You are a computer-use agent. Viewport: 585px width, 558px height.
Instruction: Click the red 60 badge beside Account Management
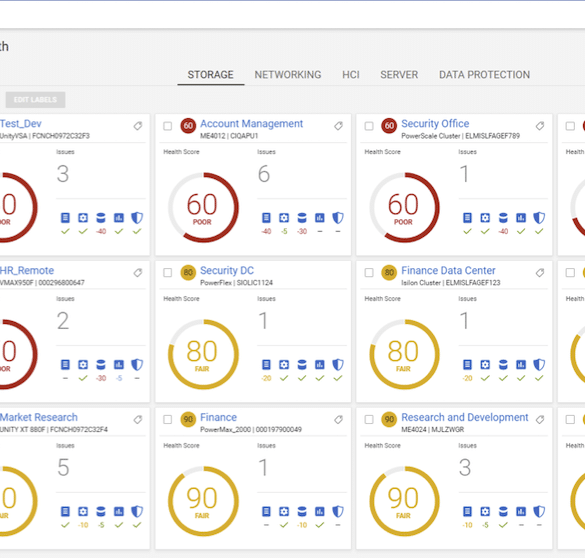pos(188,126)
